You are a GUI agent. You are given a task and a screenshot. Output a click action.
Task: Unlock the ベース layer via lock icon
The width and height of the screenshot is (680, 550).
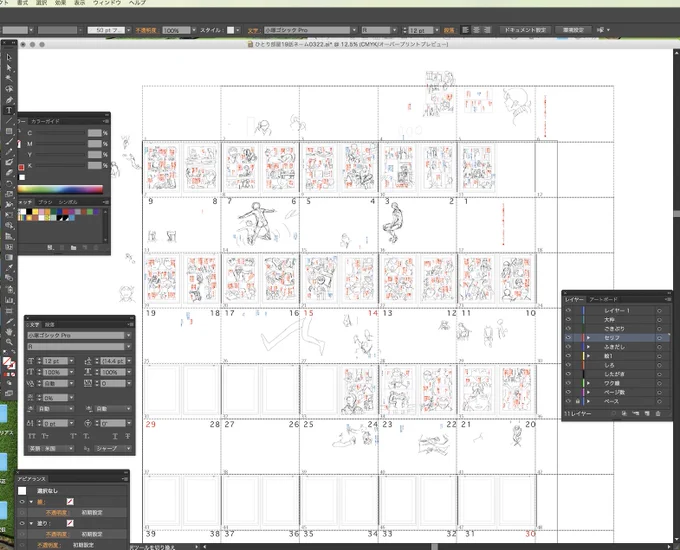(578, 401)
